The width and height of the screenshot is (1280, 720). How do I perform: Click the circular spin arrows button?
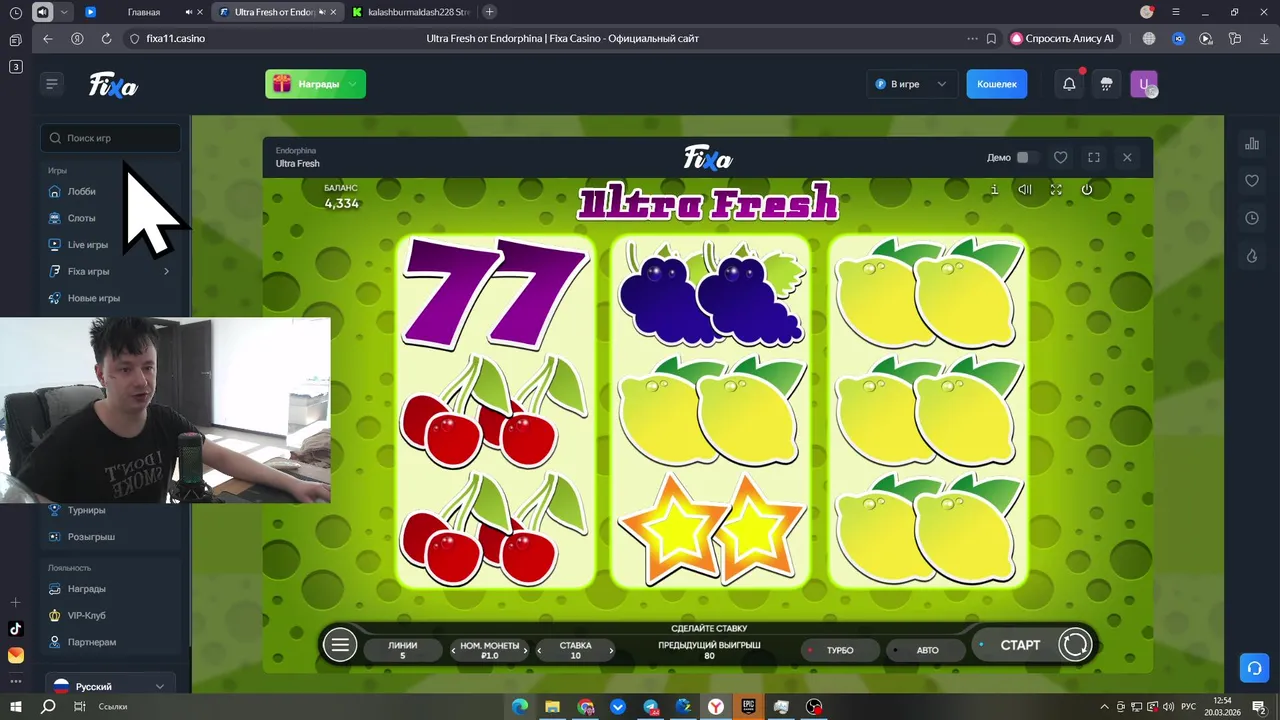tap(1075, 645)
